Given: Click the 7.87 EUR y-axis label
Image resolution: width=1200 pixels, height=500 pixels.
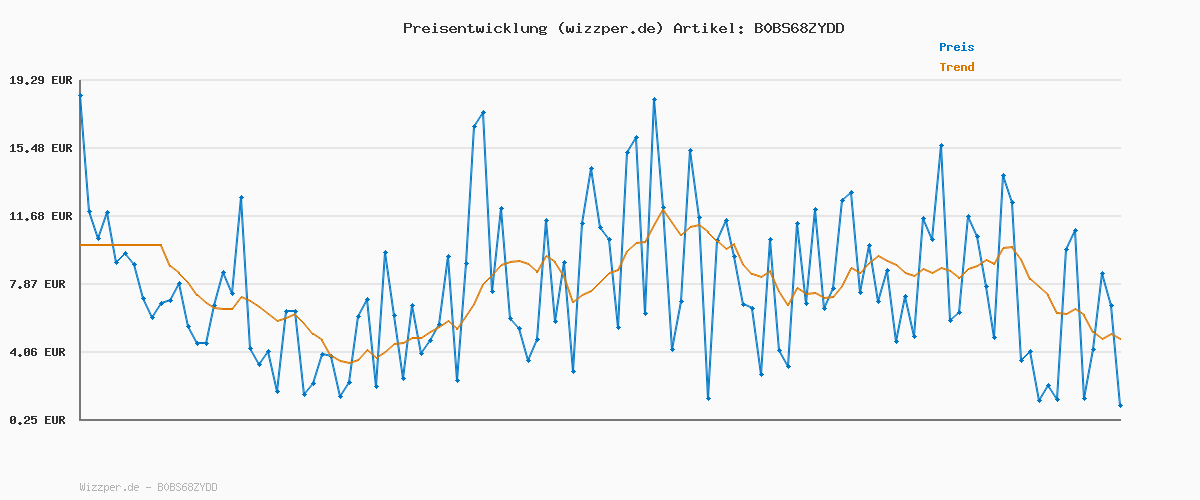Looking at the screenshot, I should coord(41,284).
